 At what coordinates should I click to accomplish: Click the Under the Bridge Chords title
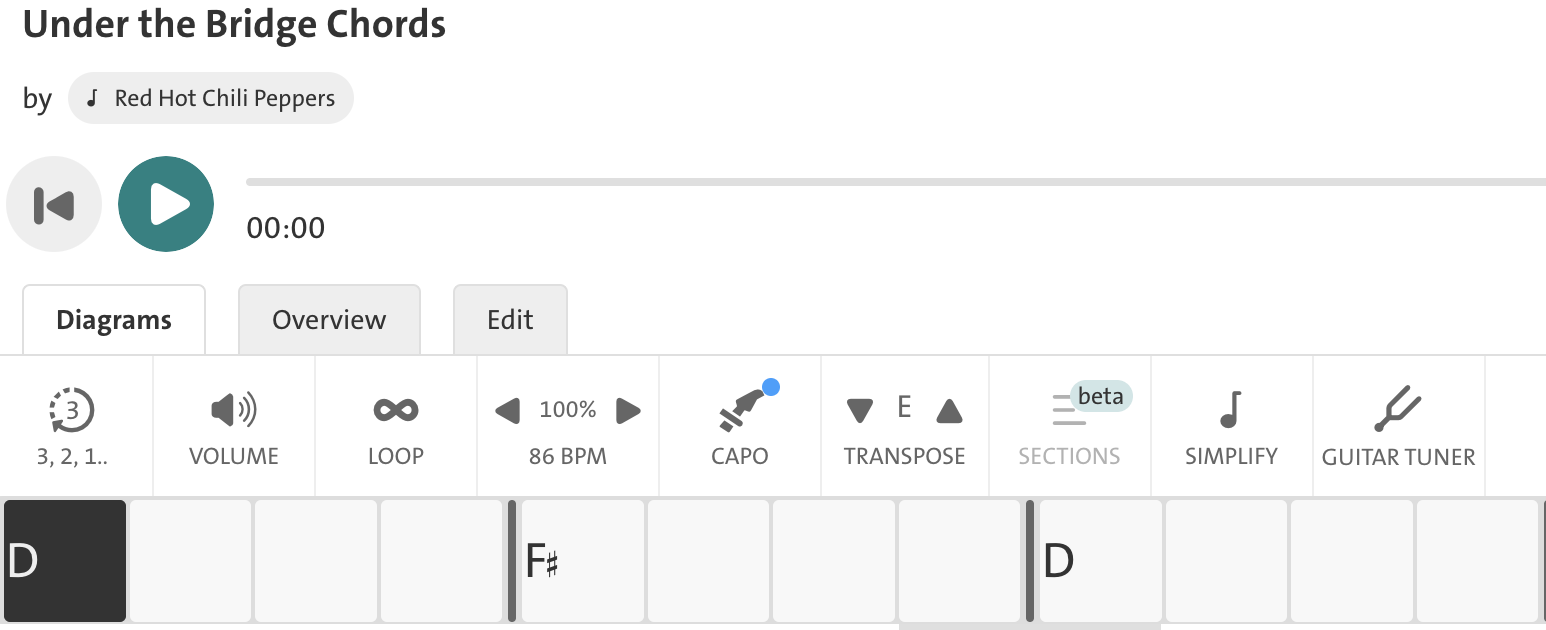click(x=234, y=24)
